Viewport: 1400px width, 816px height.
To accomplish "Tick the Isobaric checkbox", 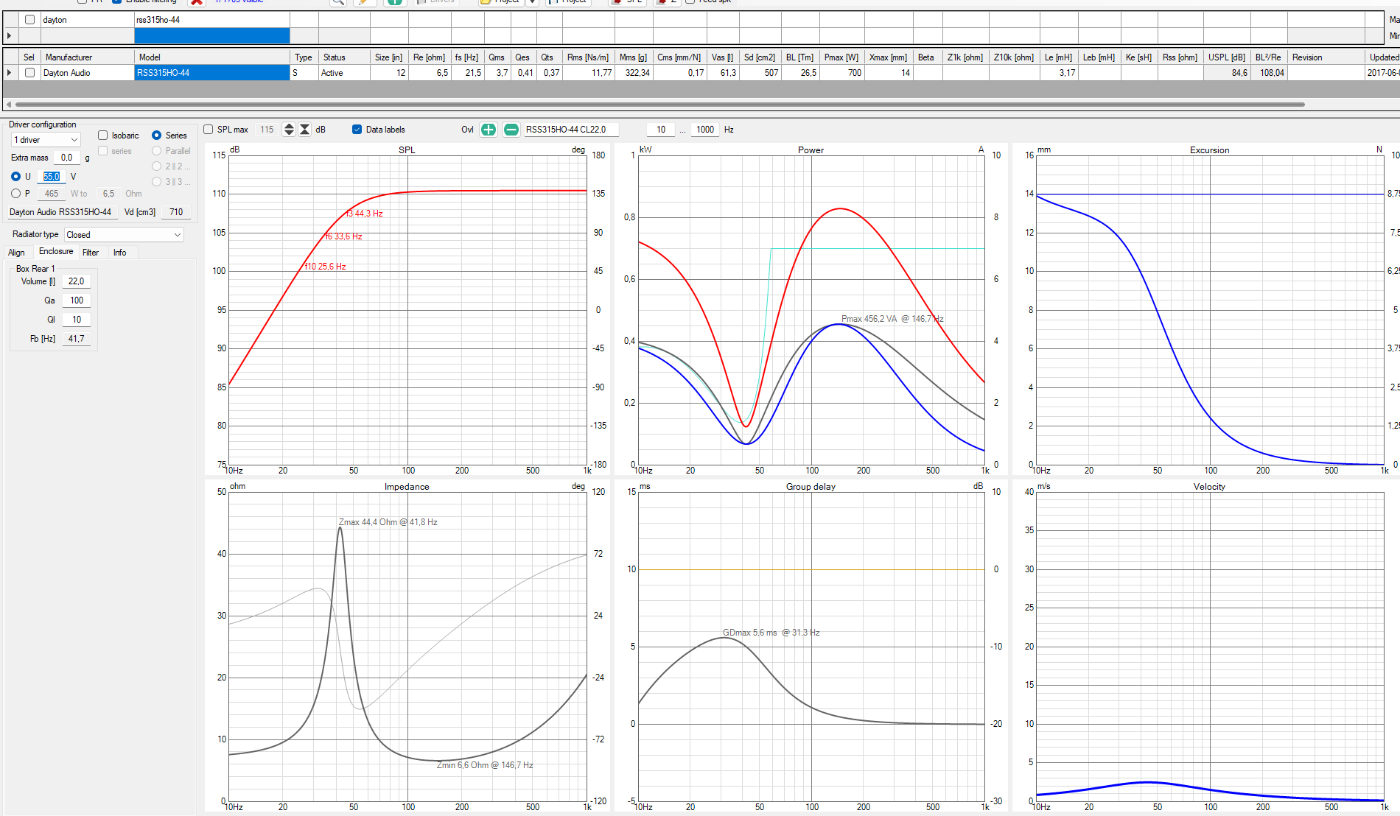I will click(103, 135).
